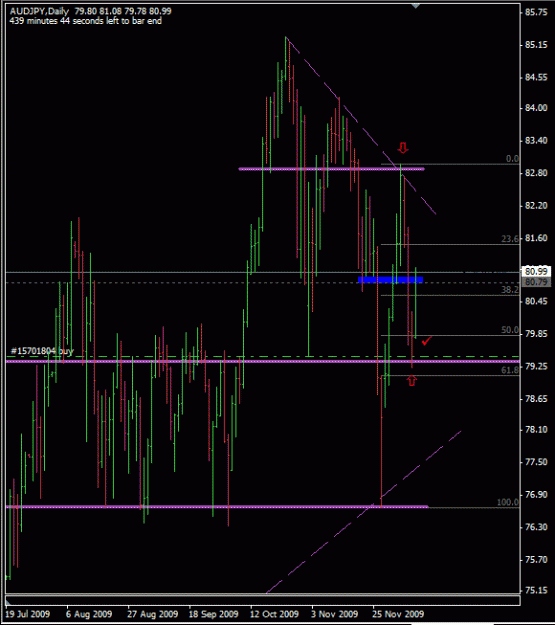555x625 pixels.
Task: Click the Fibonacci 50.0 level label
Action: point(510,330)
